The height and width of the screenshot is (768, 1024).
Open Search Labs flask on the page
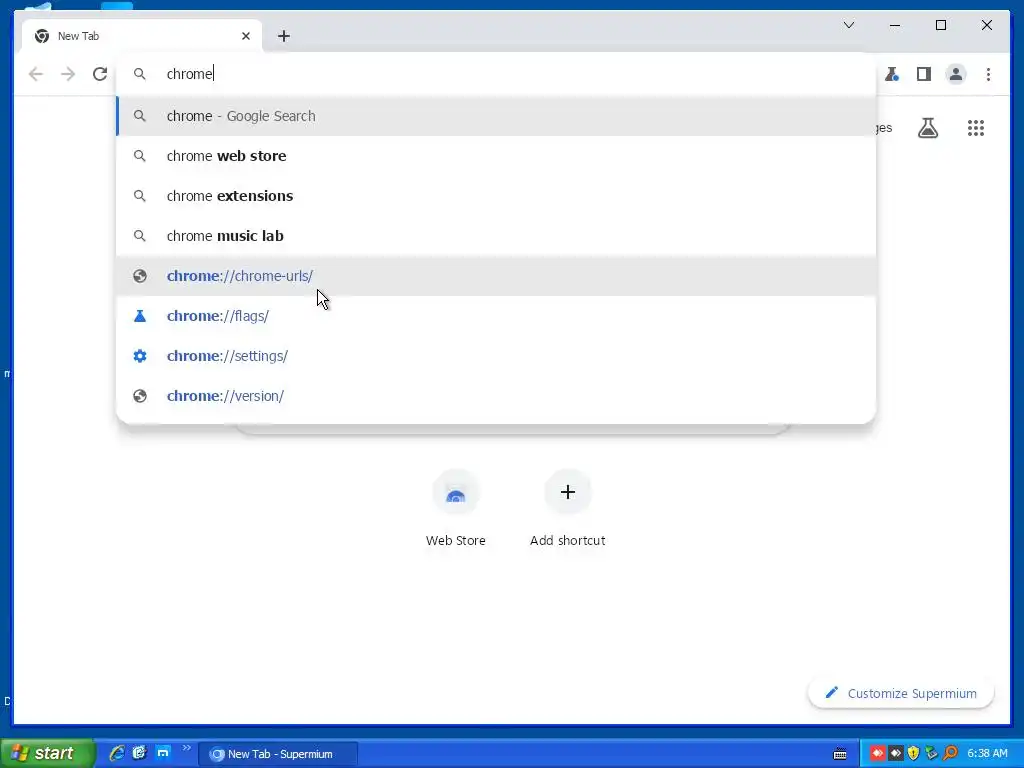tap(928, 128)
